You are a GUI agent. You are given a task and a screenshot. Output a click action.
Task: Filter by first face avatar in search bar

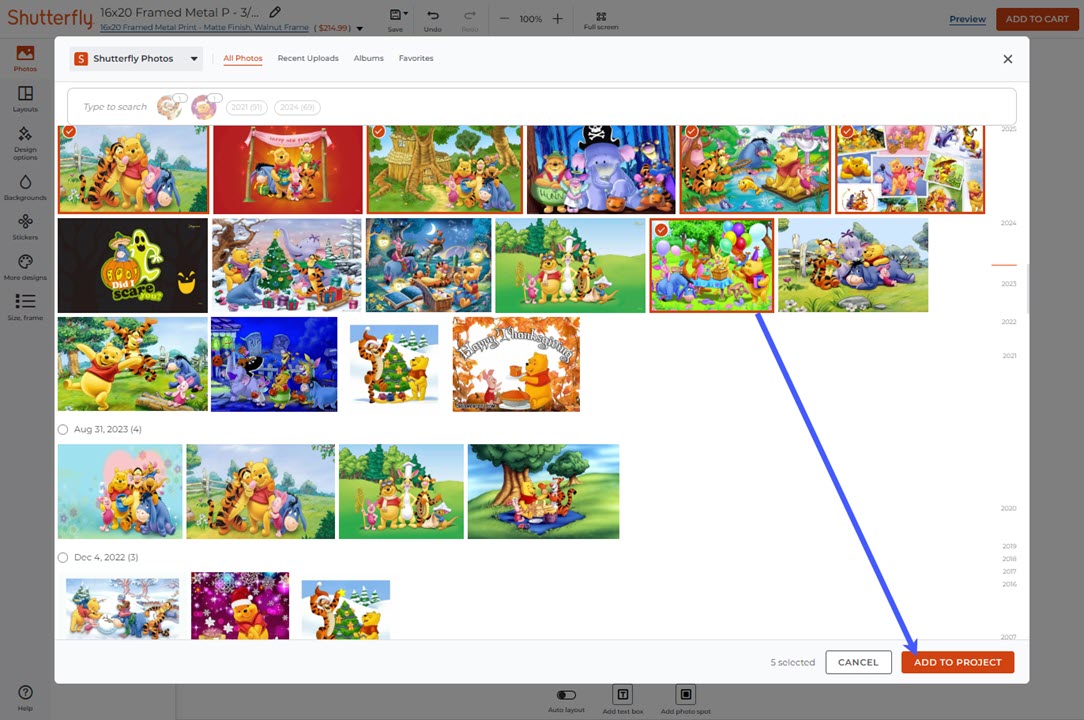169,107
